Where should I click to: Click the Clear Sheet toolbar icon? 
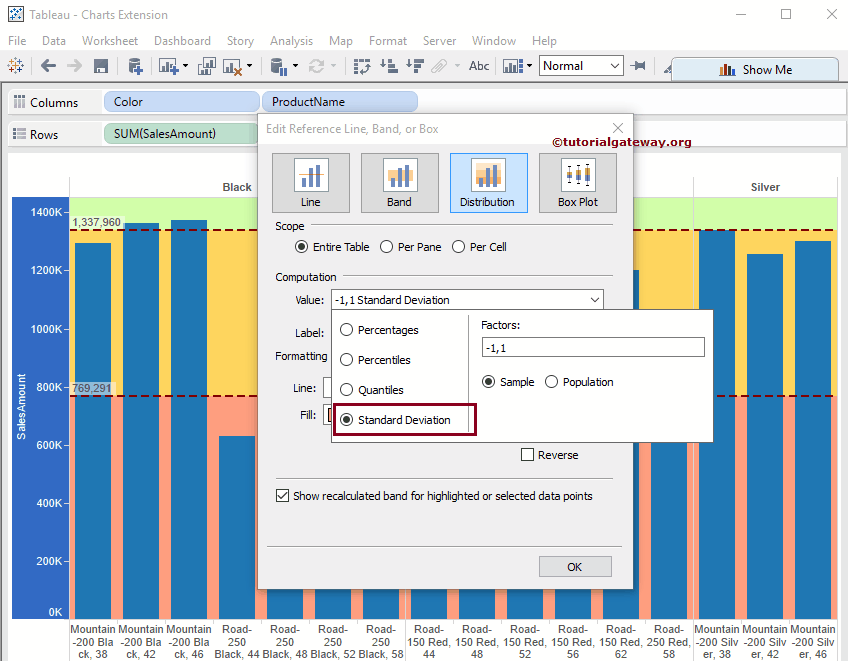(233, 66)
